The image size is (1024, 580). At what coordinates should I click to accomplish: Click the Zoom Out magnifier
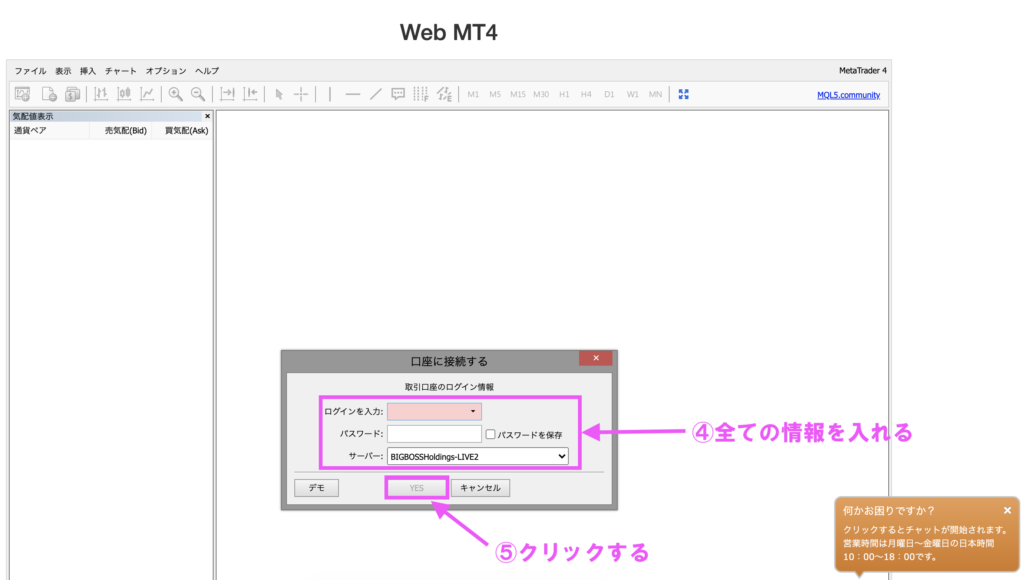pyautogui.click(x=198, y=94)
